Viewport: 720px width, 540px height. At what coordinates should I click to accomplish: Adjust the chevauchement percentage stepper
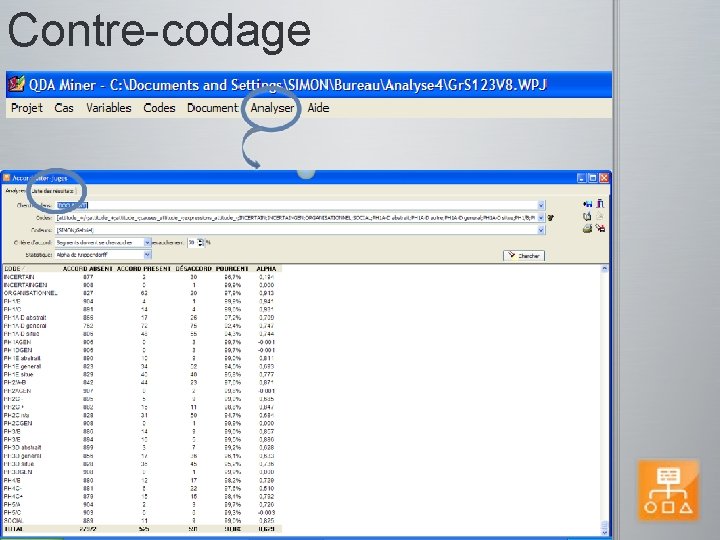click(201, 242)
